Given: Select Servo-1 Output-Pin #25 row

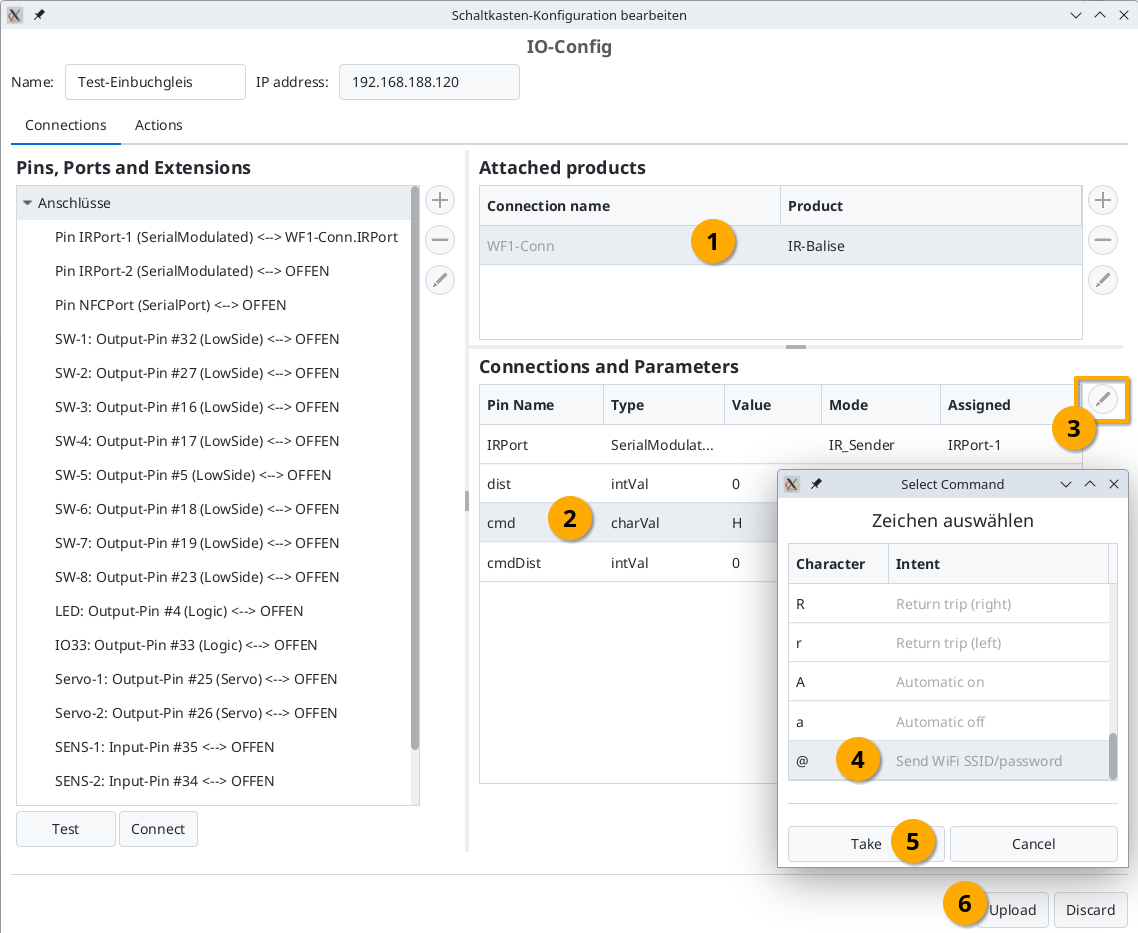Looking at the screenshot, I should click(213, 679).
